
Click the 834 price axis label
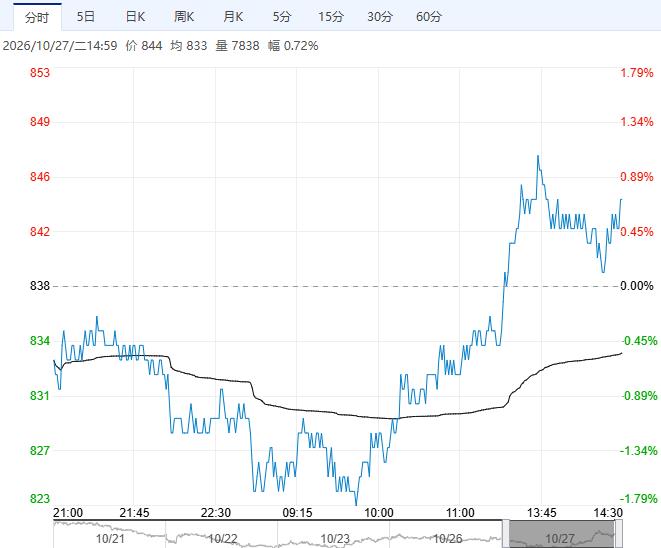40,341
